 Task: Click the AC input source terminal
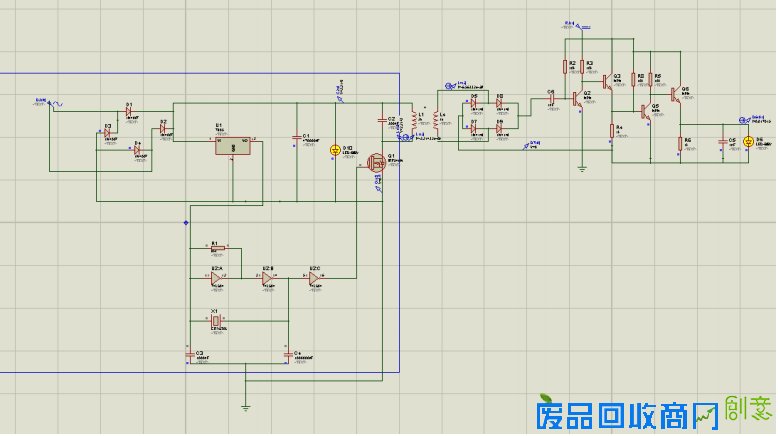click(50, 103)
